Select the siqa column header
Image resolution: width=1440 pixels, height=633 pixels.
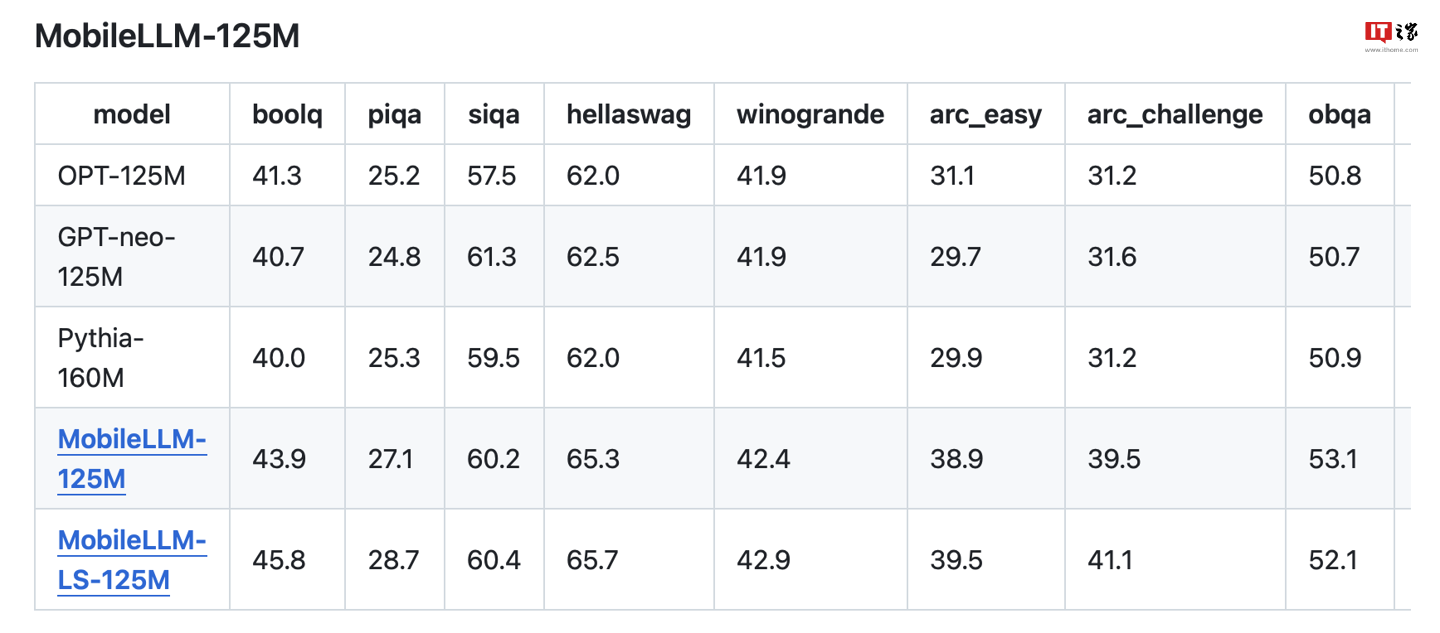click(493, 115)
